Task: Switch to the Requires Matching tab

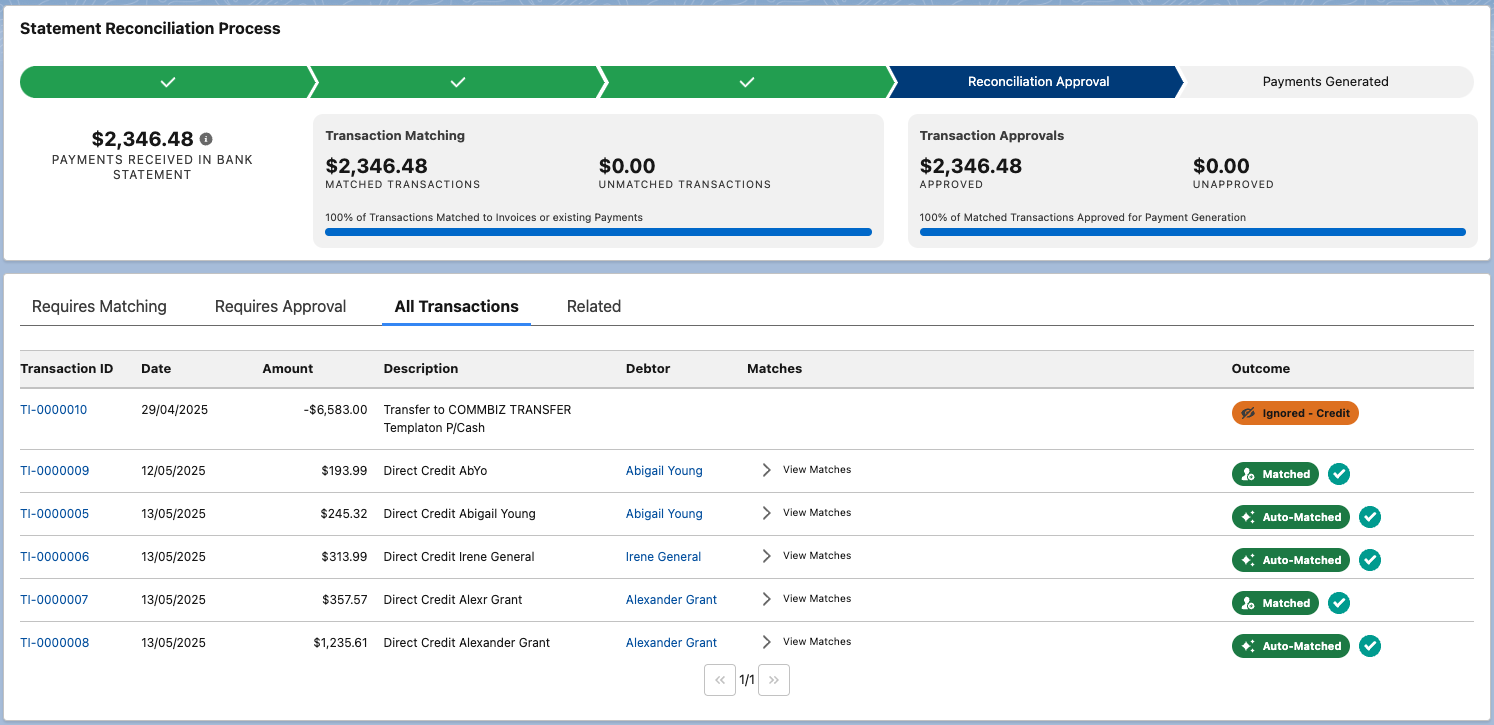Action: 99,306
